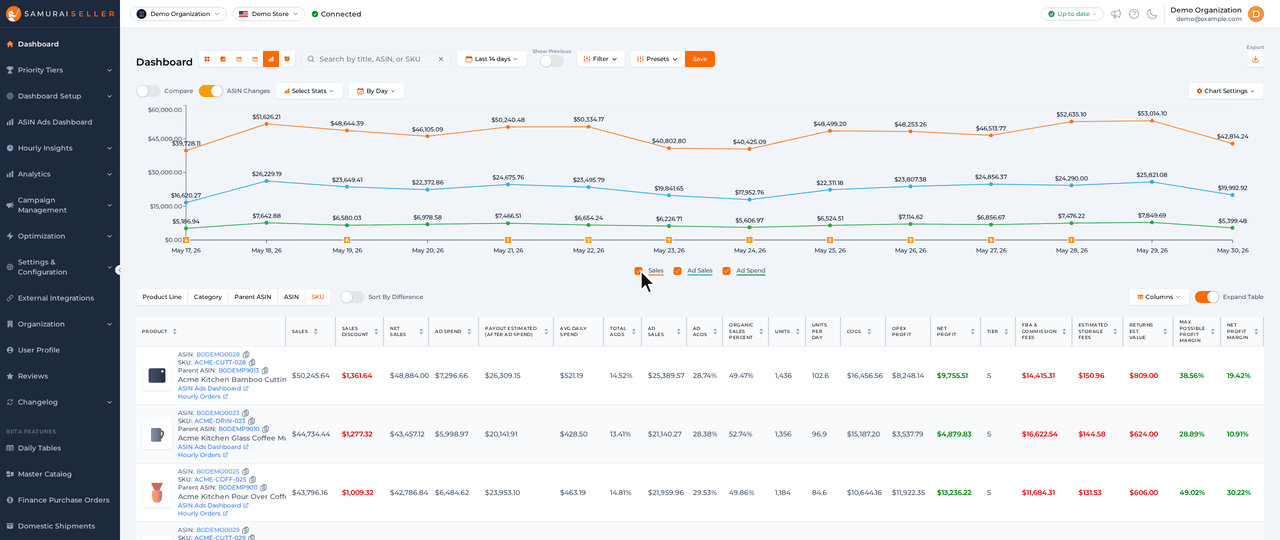The image size is (1280, 540).
Task: Open Chart Settings dropdown
Action: click(1226, 91)
